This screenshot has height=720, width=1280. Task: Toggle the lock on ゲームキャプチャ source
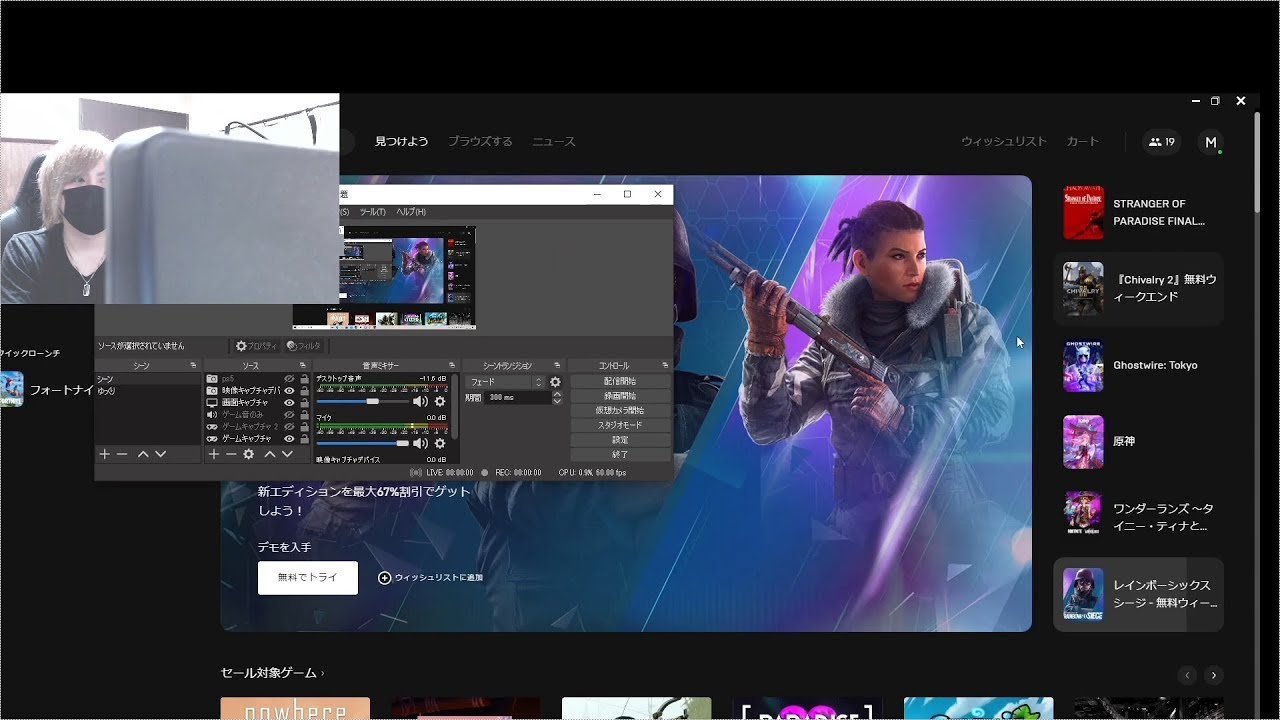tap(304, 439)
